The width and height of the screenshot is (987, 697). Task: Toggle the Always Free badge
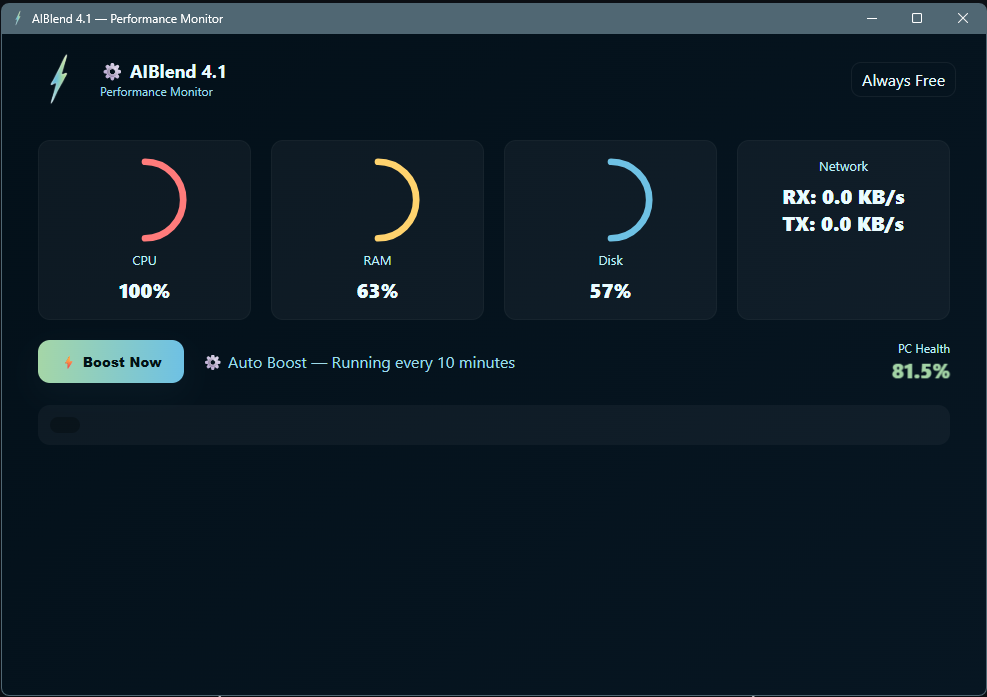click(x=902, y=80)
